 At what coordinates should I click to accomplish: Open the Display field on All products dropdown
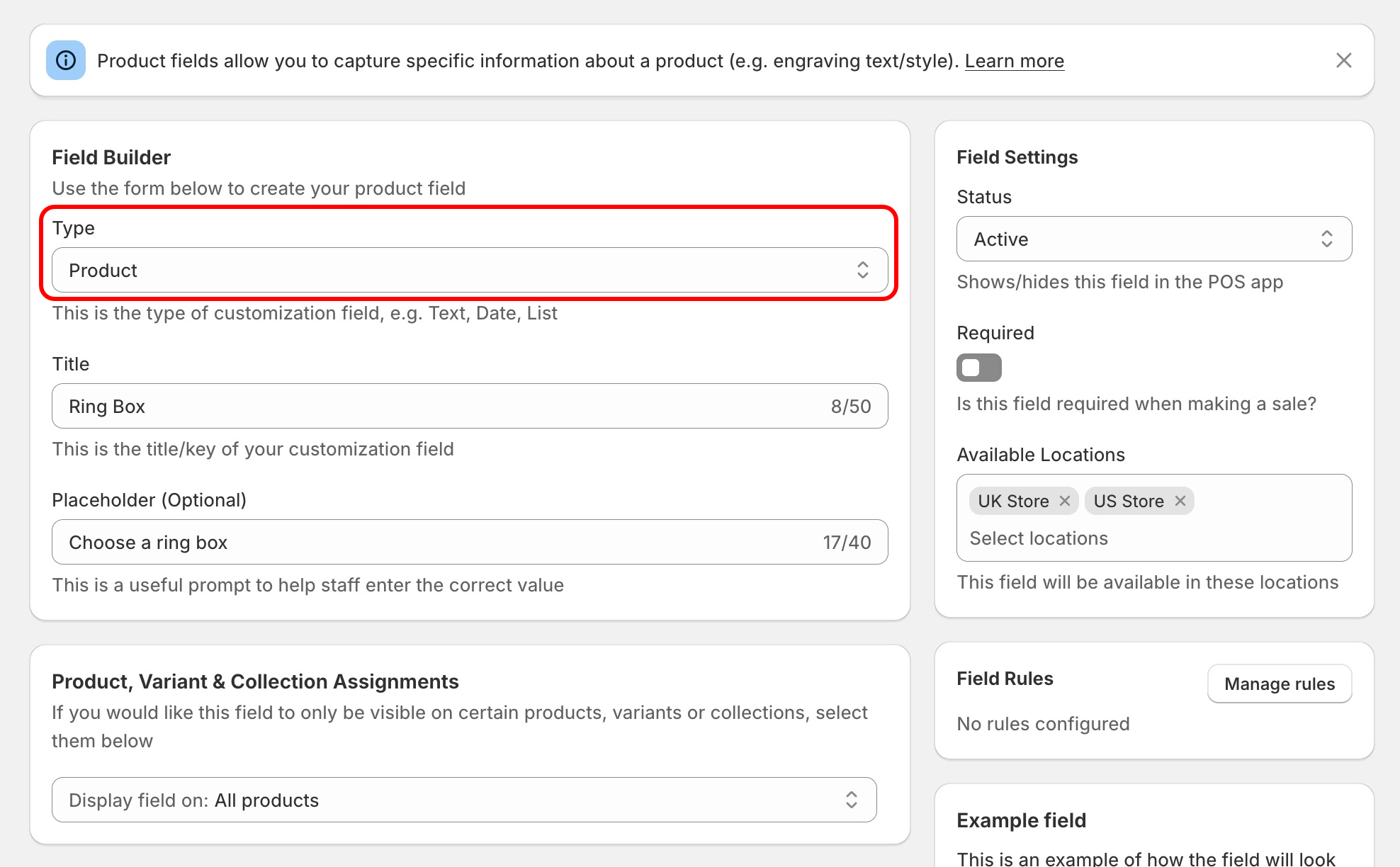(464, 800)
